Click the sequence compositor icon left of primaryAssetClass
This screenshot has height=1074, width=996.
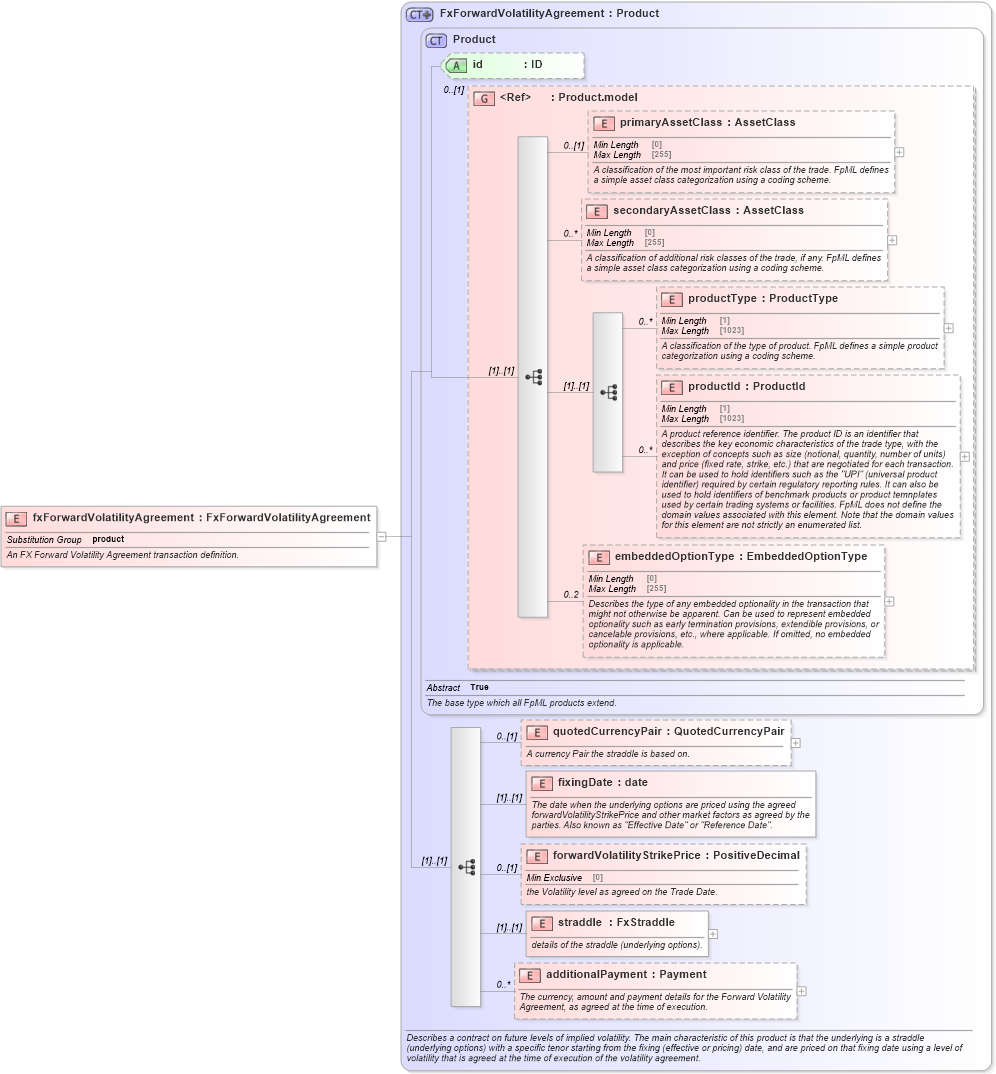pyautogui.click(x=536, y=377)
